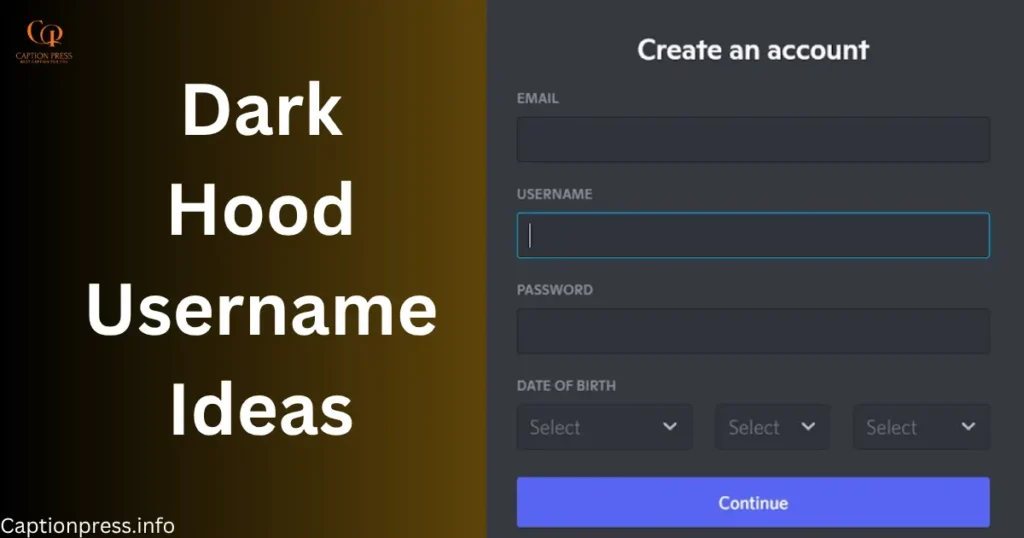Open the third Date of Birth Select dropdown
Screen dimensions: 1024x538
click(920, 427)
